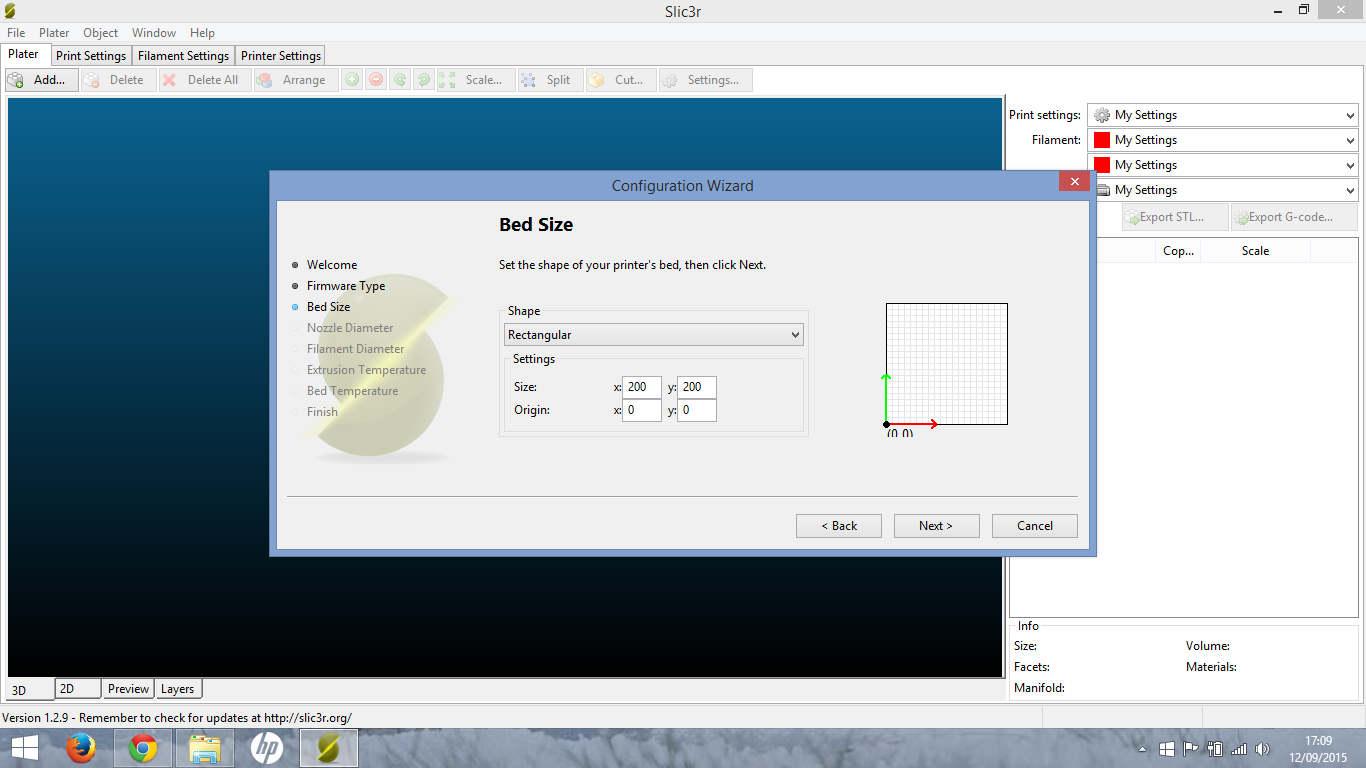Switch to the Print Settings tab

[91, 56]
